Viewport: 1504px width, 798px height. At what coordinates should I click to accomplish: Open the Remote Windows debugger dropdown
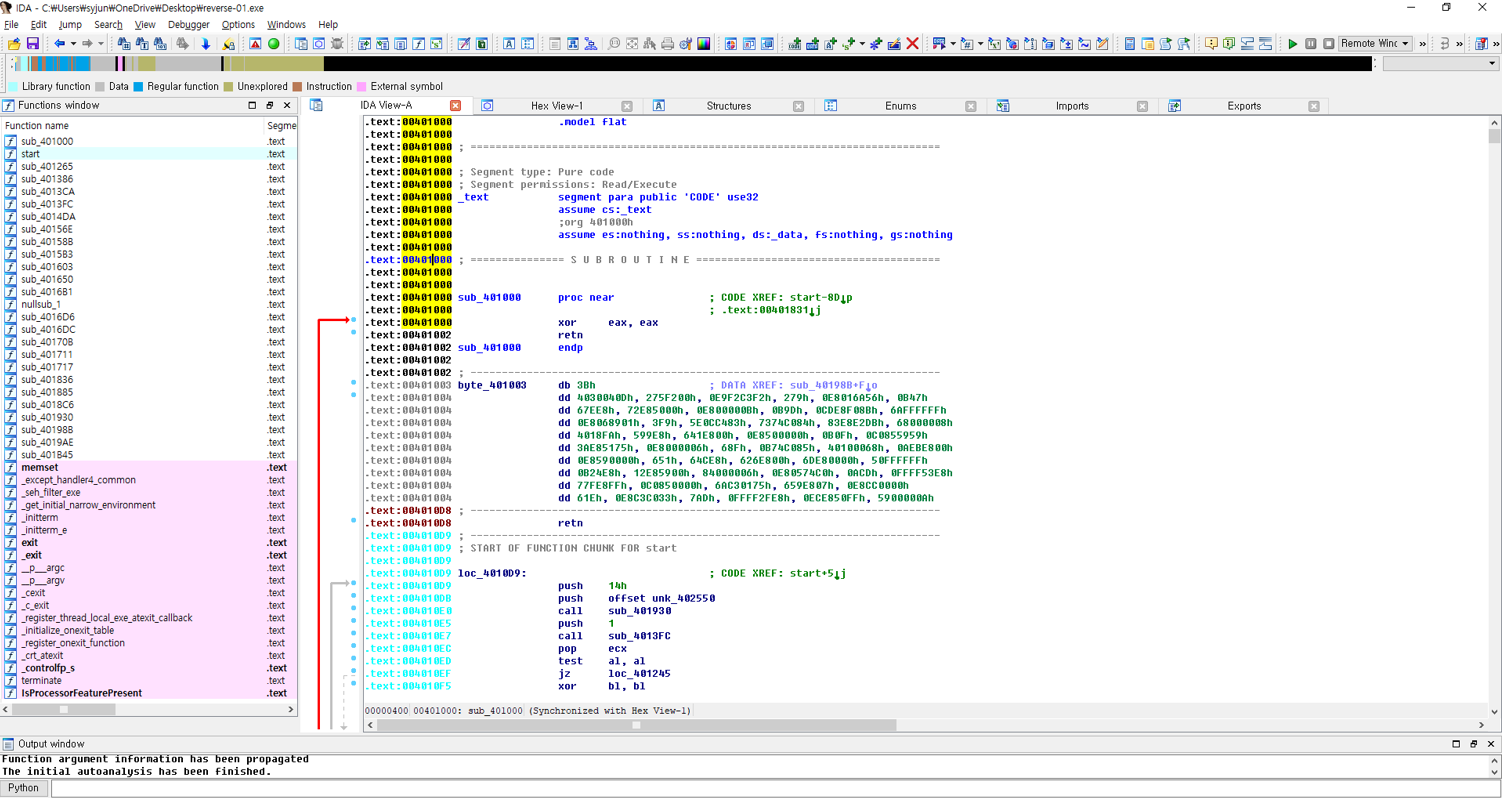point(1405,44)
